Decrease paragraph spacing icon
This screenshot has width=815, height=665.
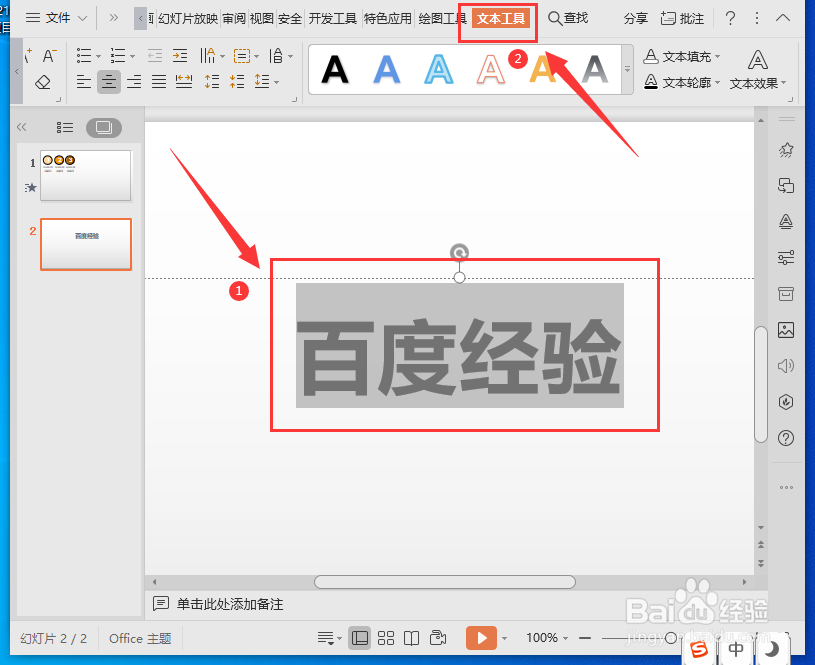click(237, 82)
